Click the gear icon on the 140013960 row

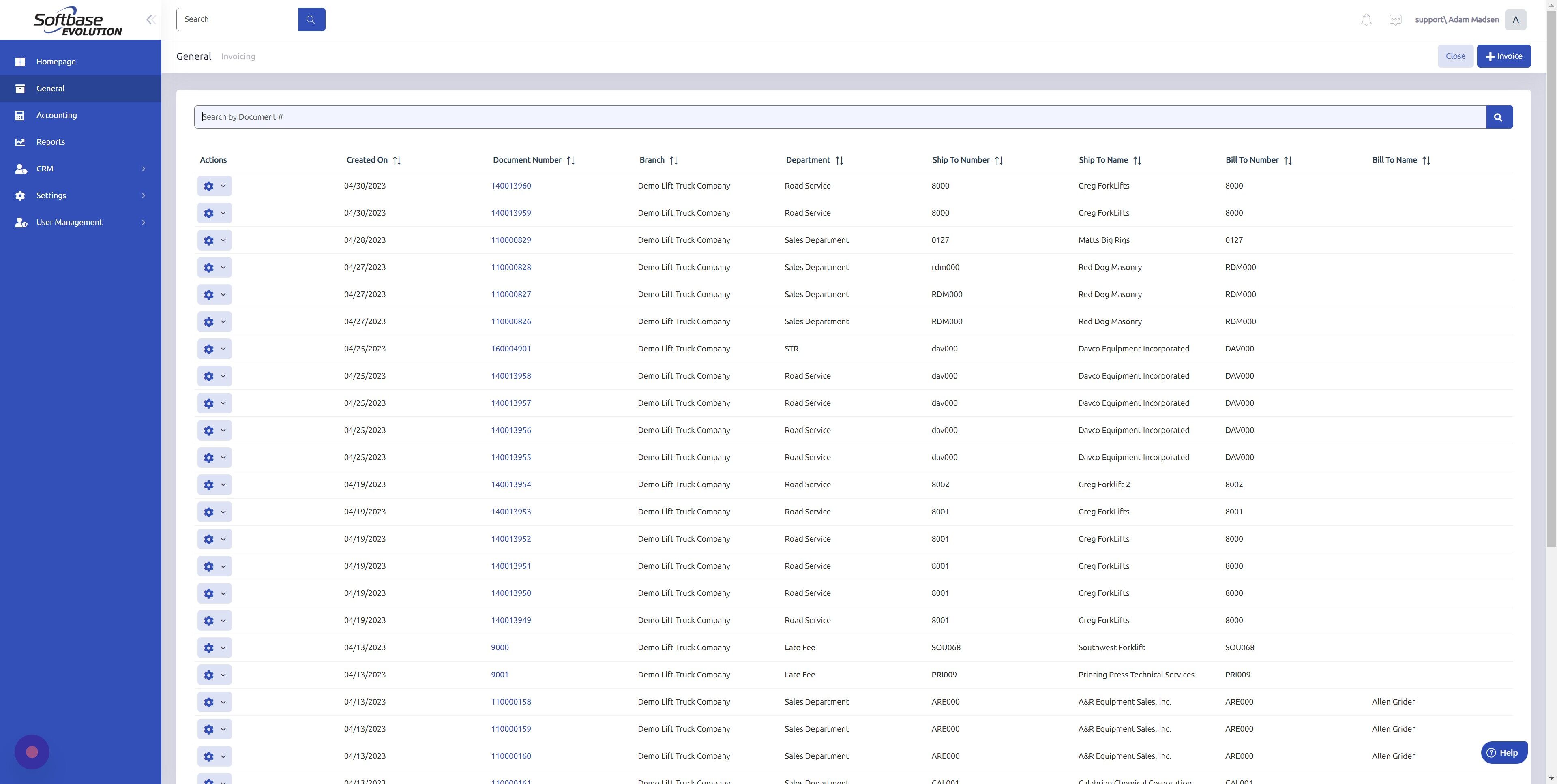[208, 186]
